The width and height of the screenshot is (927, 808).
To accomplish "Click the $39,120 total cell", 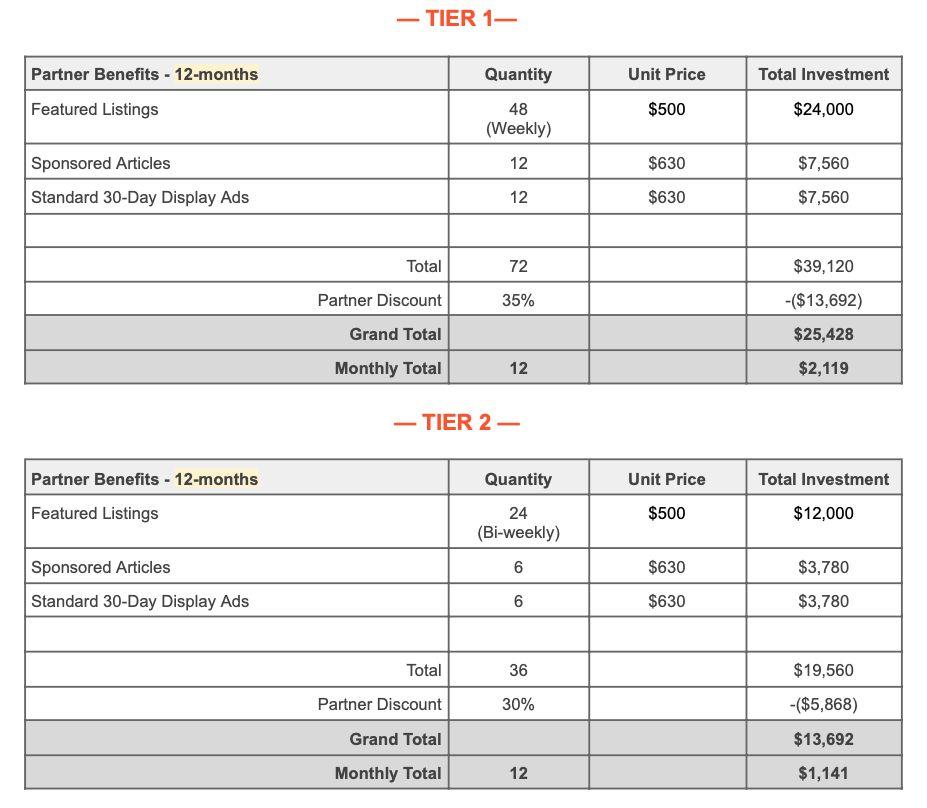I will [x=824, y=265].
